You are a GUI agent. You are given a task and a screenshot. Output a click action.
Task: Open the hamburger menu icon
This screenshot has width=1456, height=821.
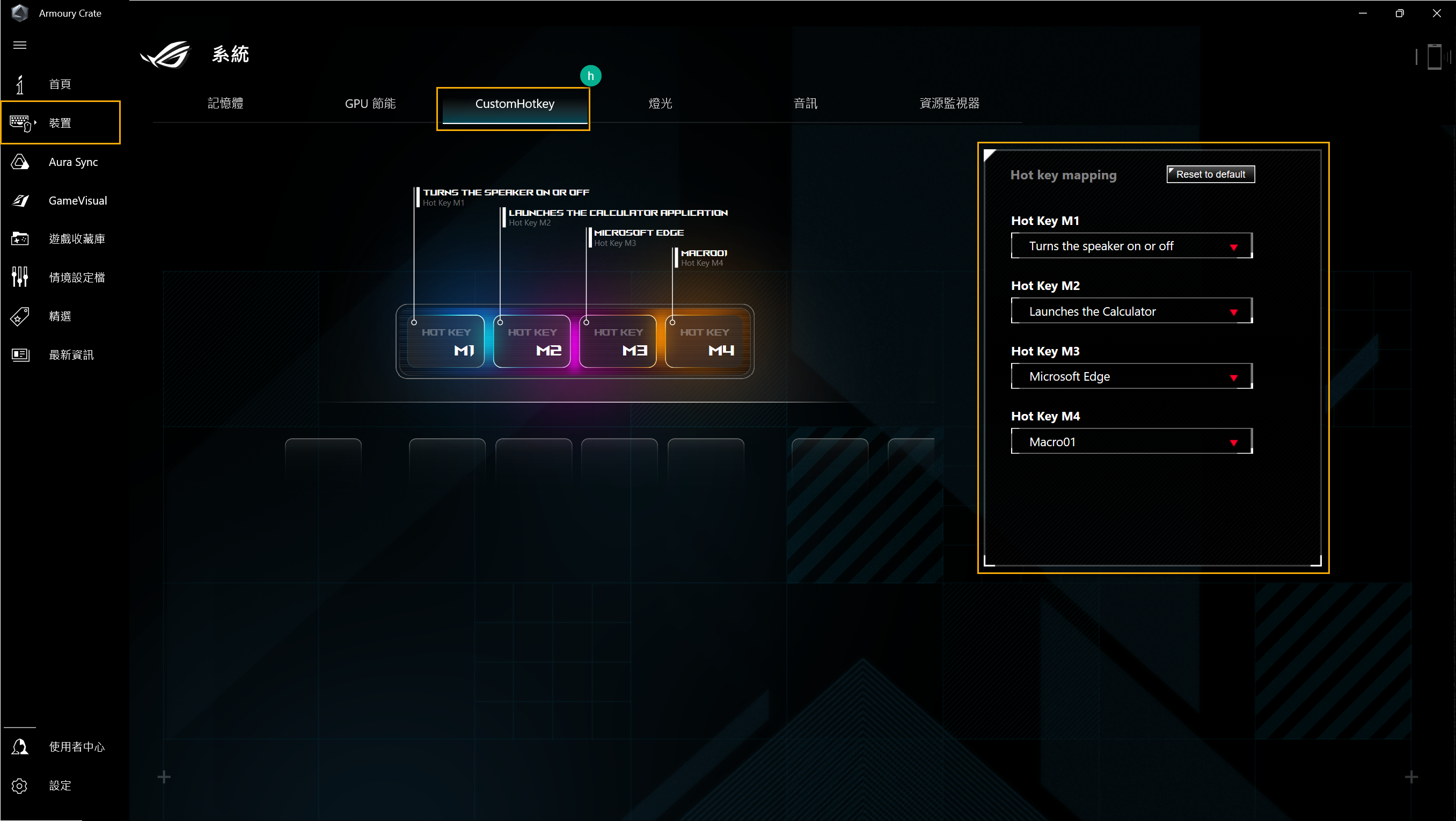(20, 45)
